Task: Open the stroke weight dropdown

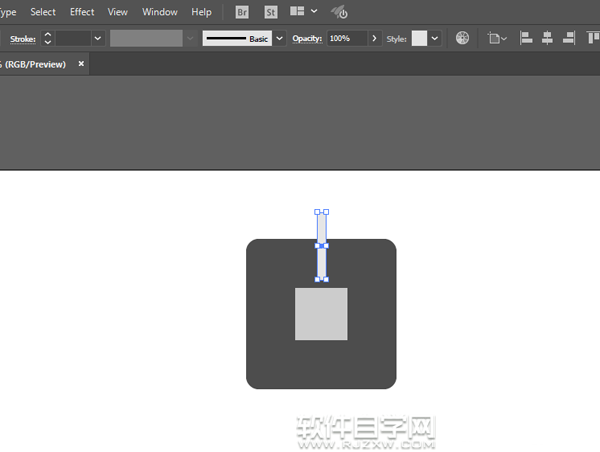Action: (x=98, y=38)
